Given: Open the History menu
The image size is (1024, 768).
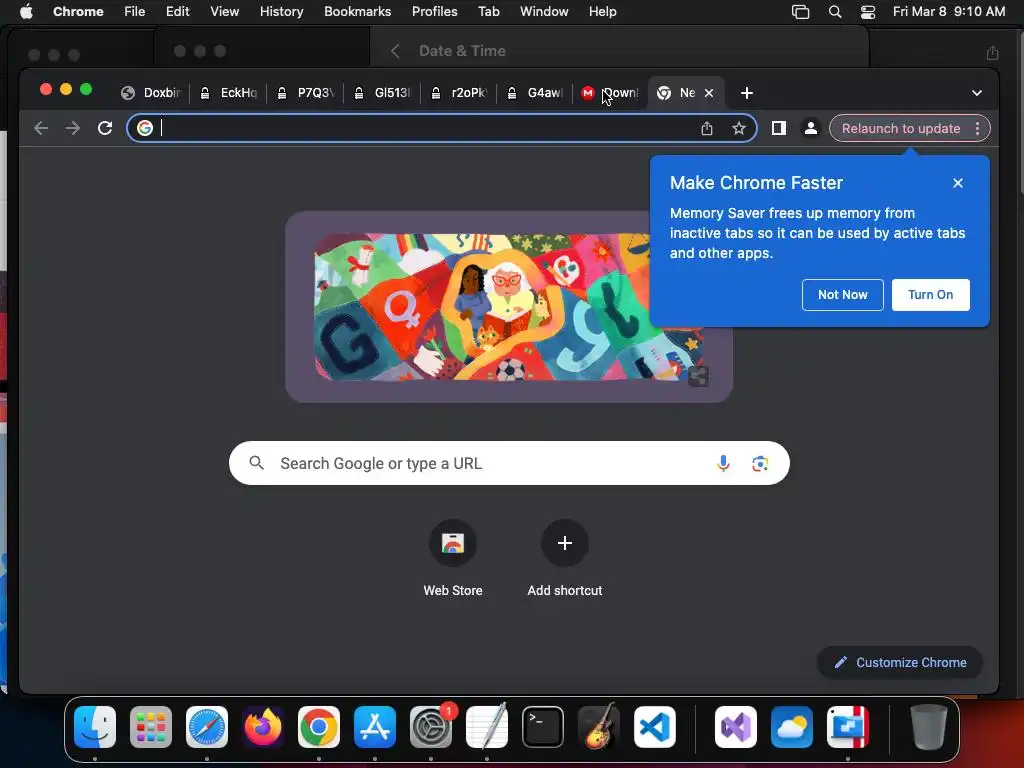Looking at the screenshot, I should [281, 11].
